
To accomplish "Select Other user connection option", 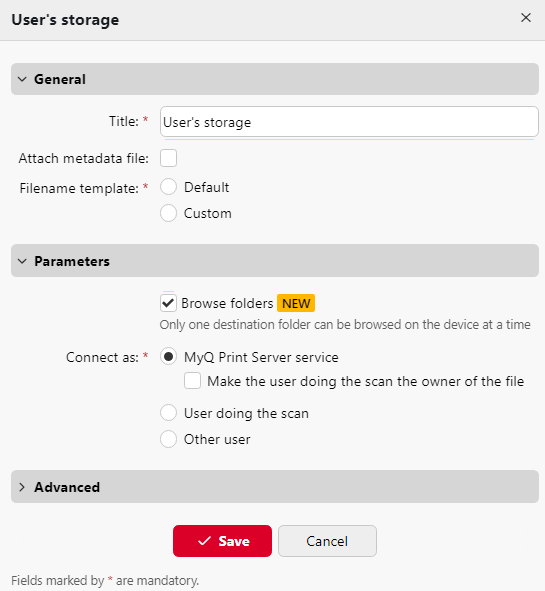I will 168,439.
